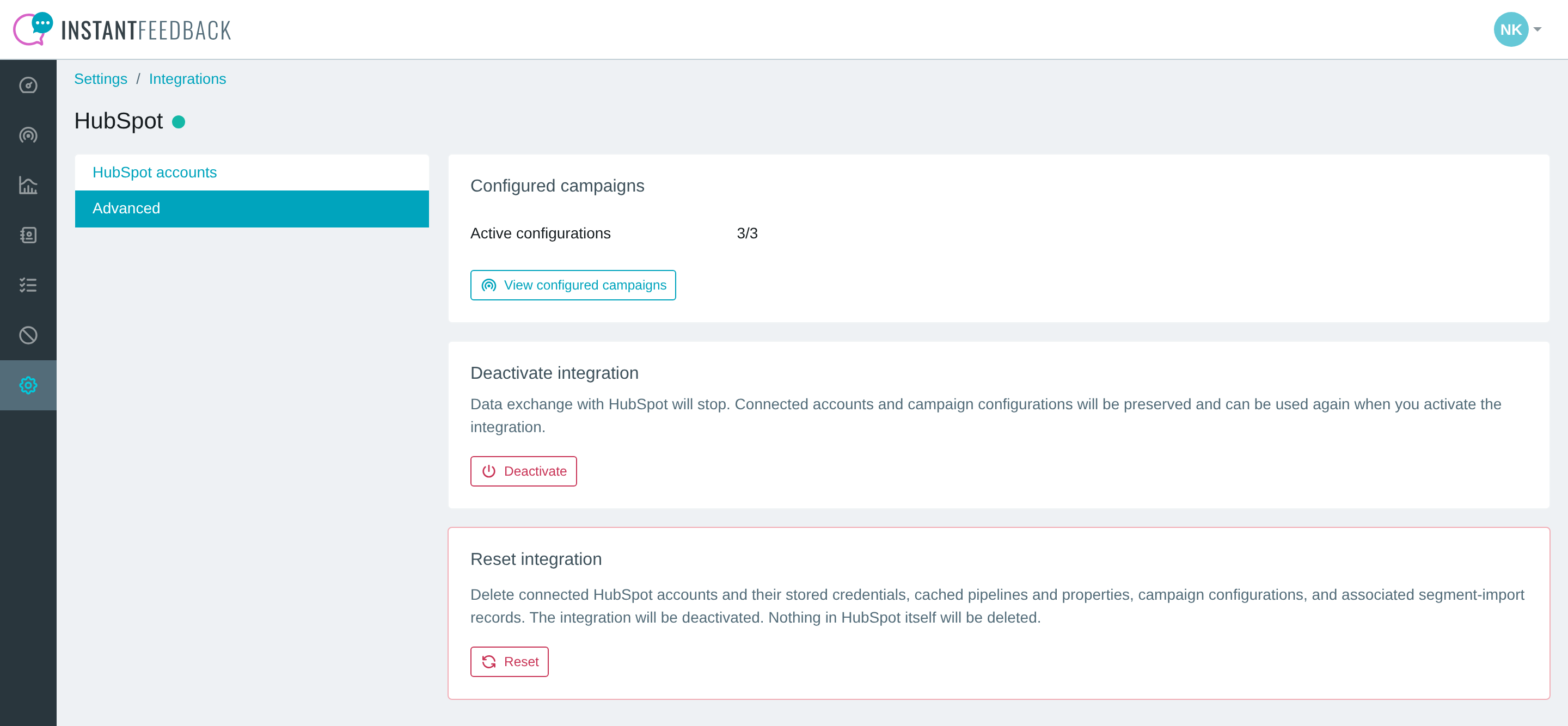Click the 'Data exchange with HubSpot will stop' description
Image resolution: width=1568 pixels, height=726 pixels.
coord(986,416)
